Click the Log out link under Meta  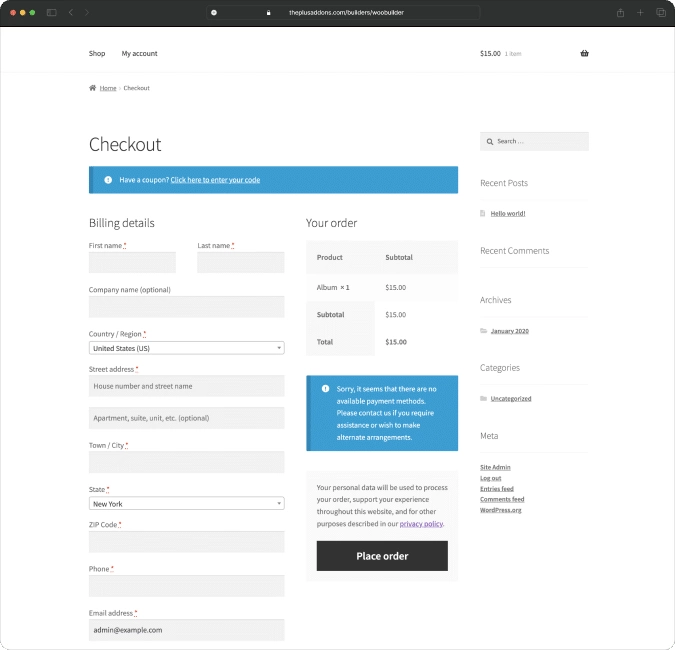click(490, 478)
